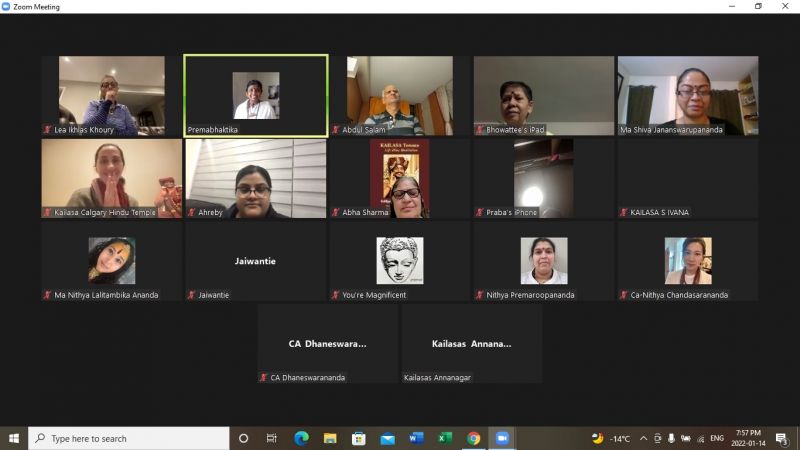Open the notification center icon
This screenshot has height=450, width=800.
point(781,438)
